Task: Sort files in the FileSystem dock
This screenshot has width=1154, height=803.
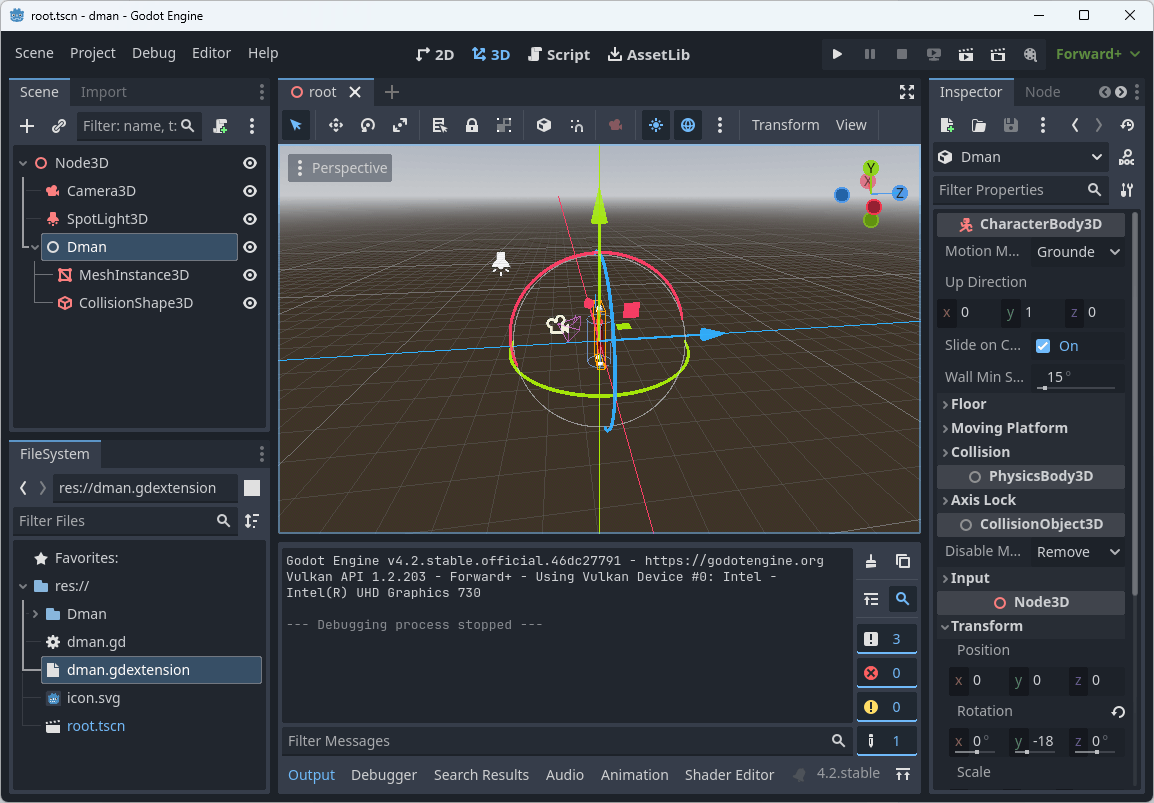Action: click(252, 521)
